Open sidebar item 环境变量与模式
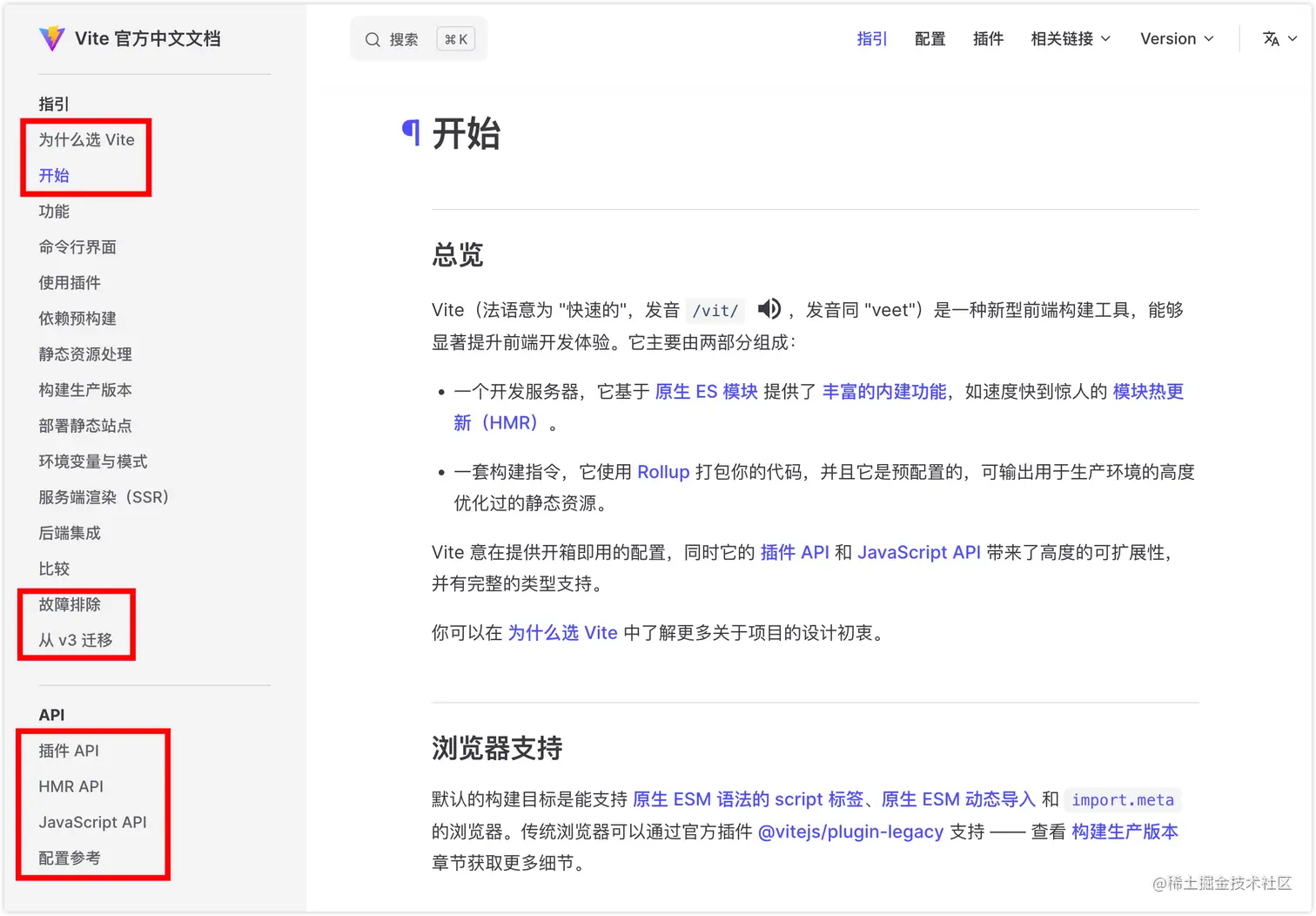The height and width of the screenshot is (916, 1316). tap(93, 461)
